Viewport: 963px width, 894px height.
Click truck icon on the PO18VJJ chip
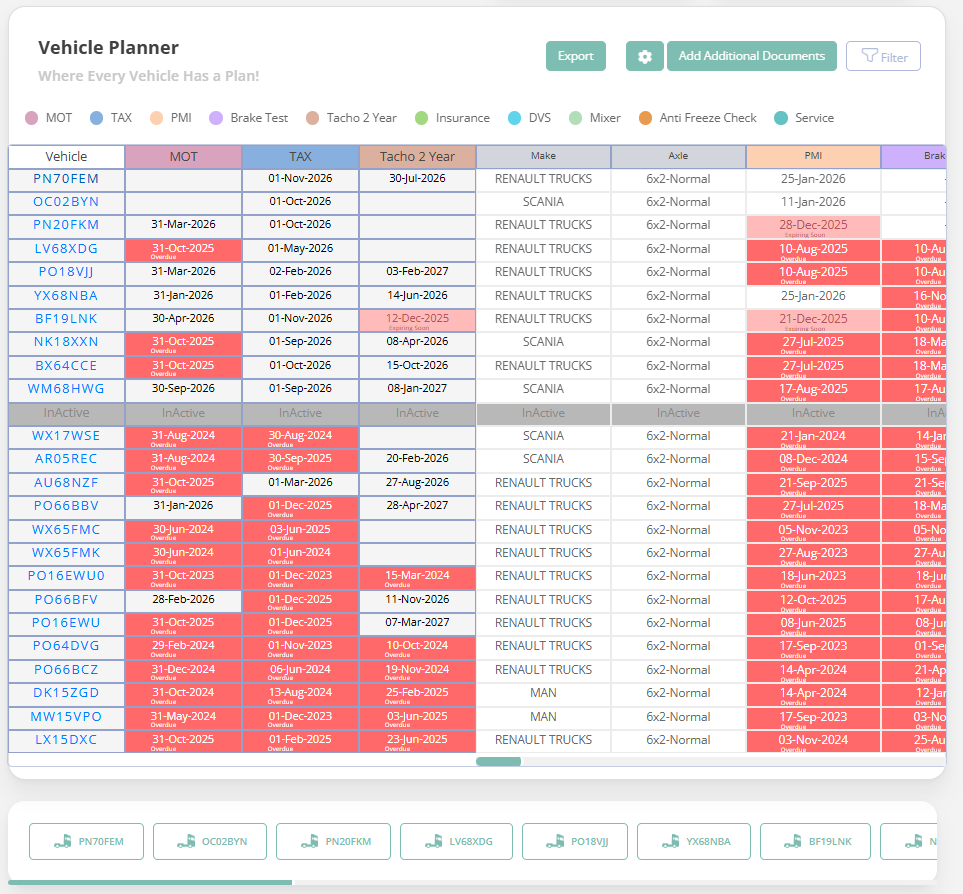coord(554,842)
